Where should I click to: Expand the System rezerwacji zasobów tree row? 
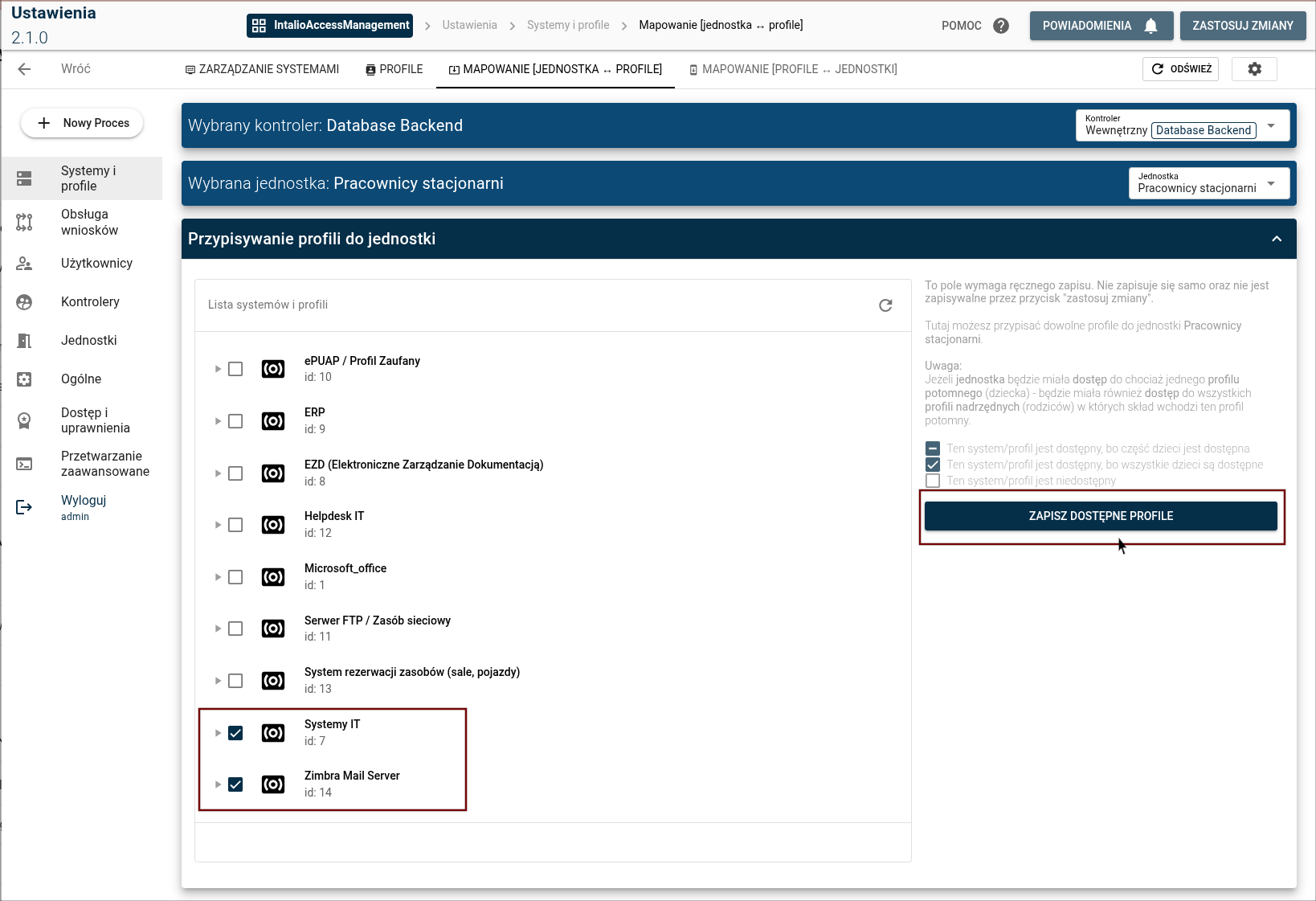coord(218,681)
